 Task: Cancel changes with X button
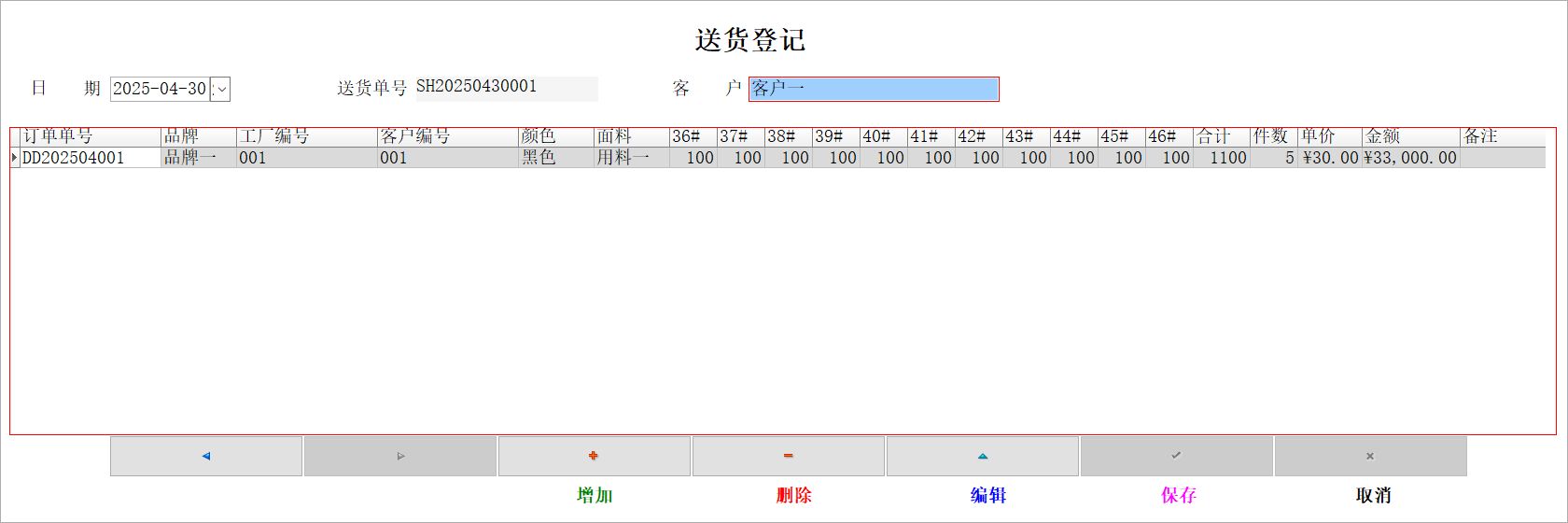point(1371,457)
